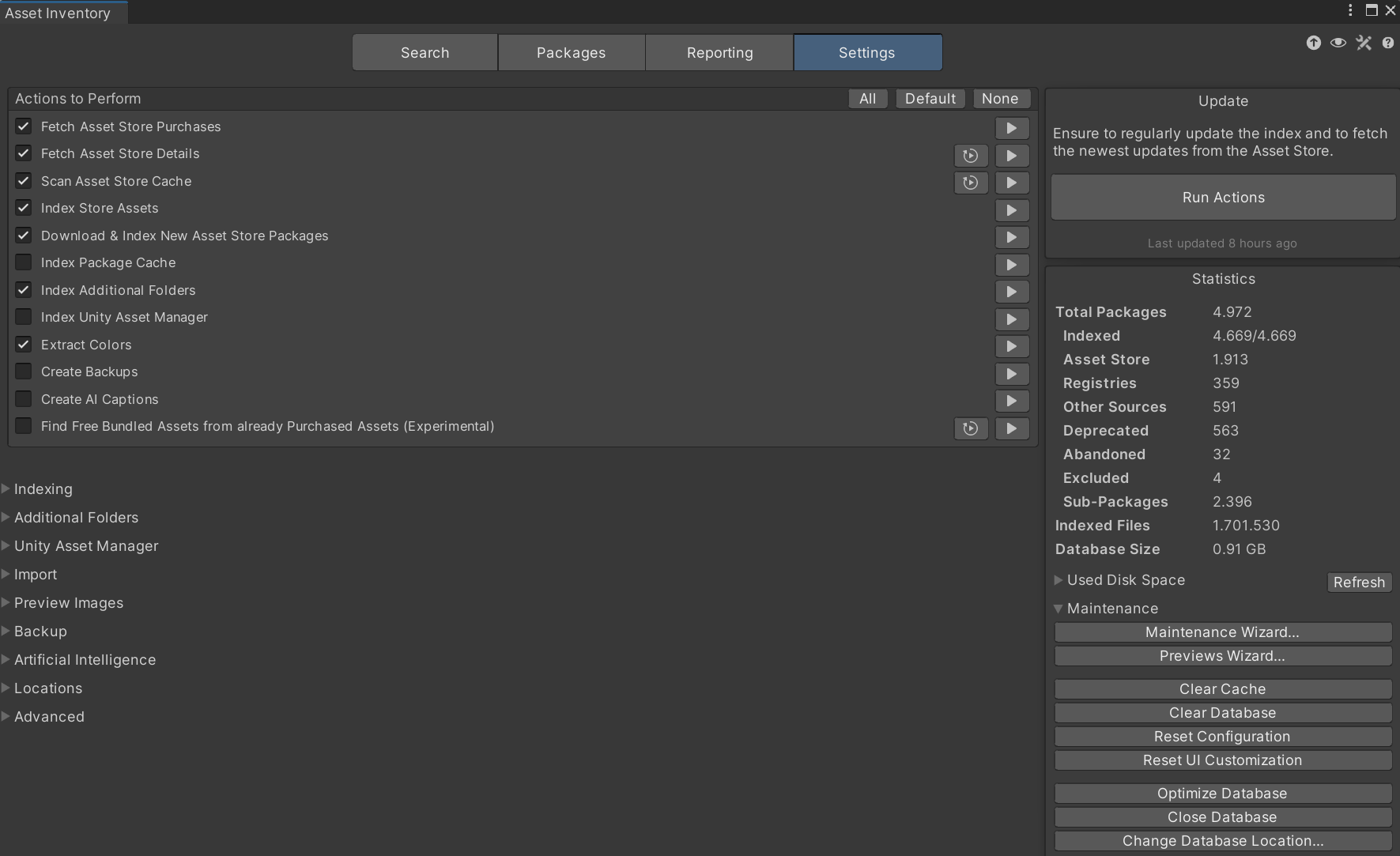Viewport: 1400px width, 856px height.
Task: Select the Settings tab
Action: point(867,53)
